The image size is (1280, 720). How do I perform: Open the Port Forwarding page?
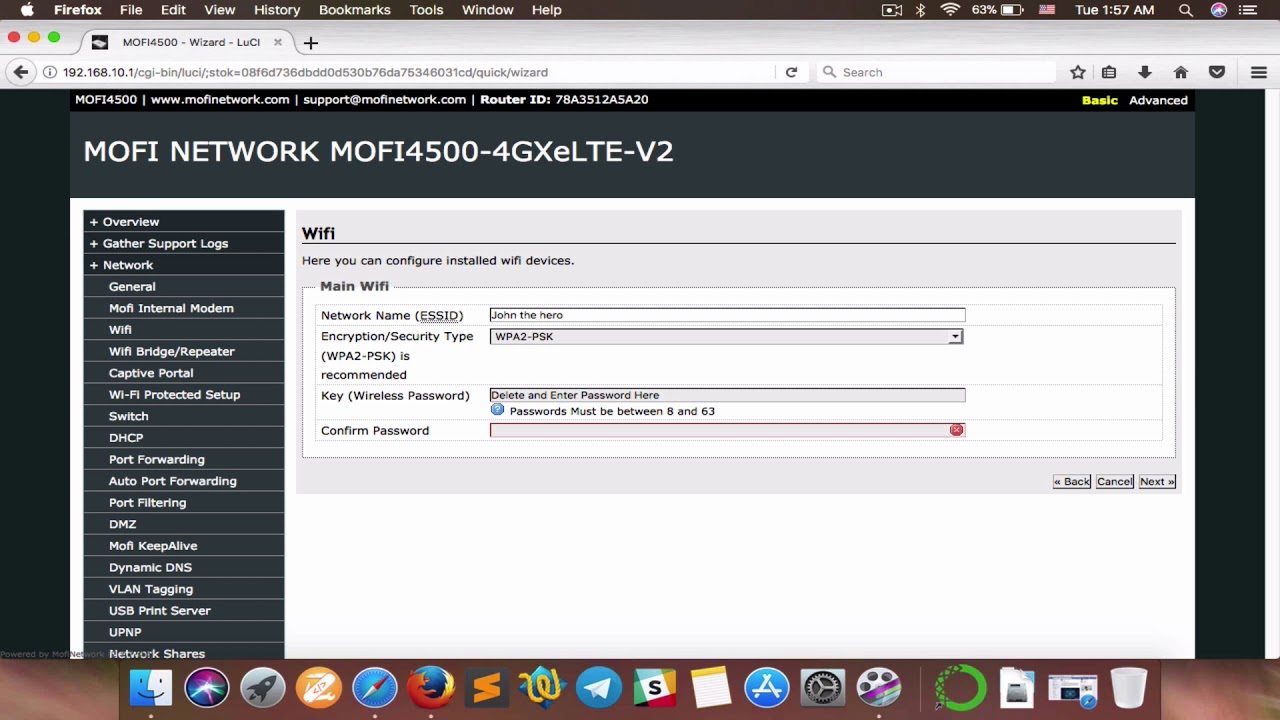tap(157, 459)
